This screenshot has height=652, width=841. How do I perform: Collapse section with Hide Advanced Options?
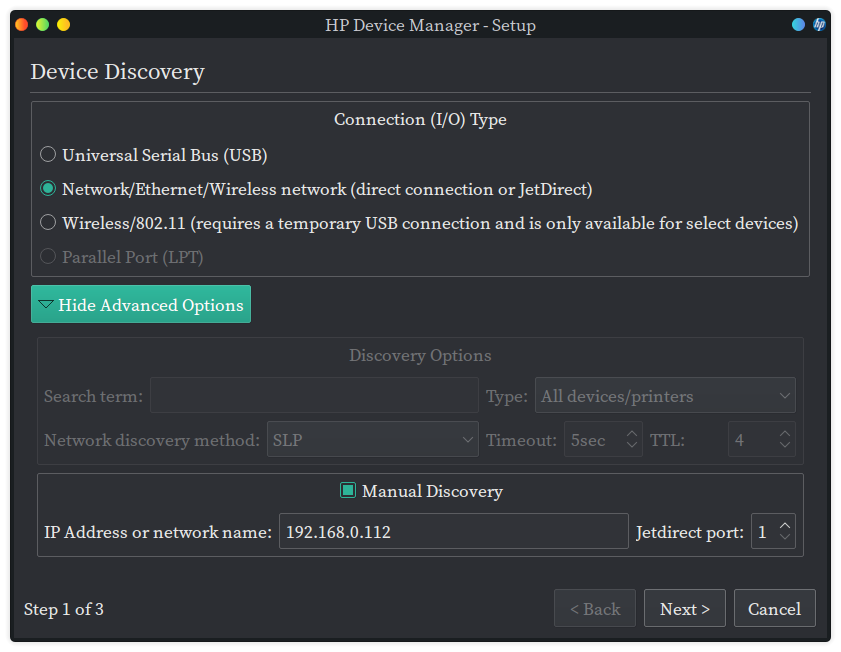coord(141,305)
